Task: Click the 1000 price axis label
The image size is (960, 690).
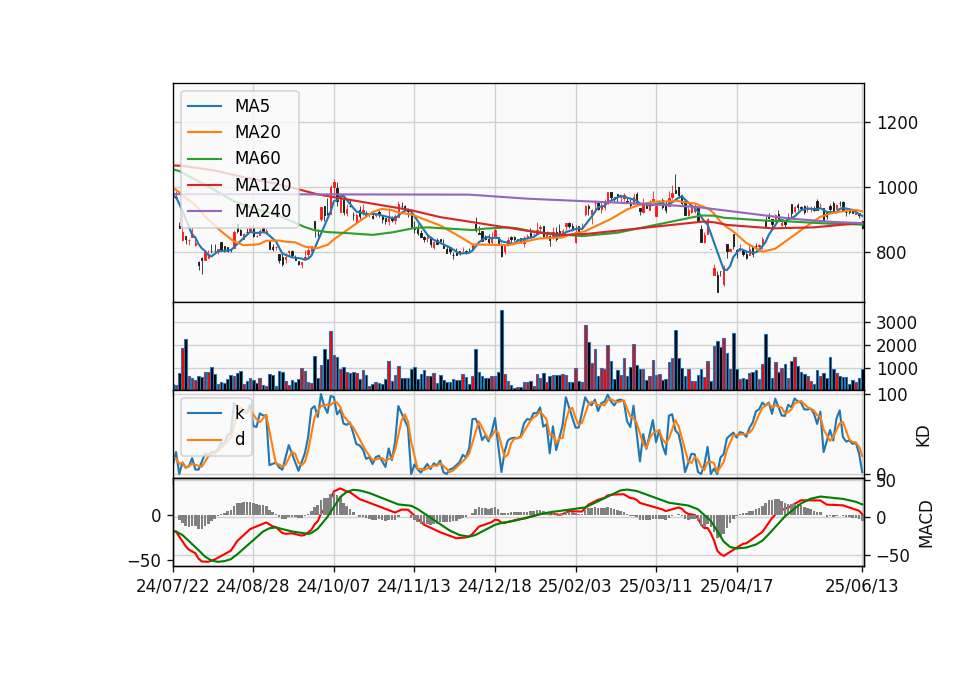Action: 897,189
